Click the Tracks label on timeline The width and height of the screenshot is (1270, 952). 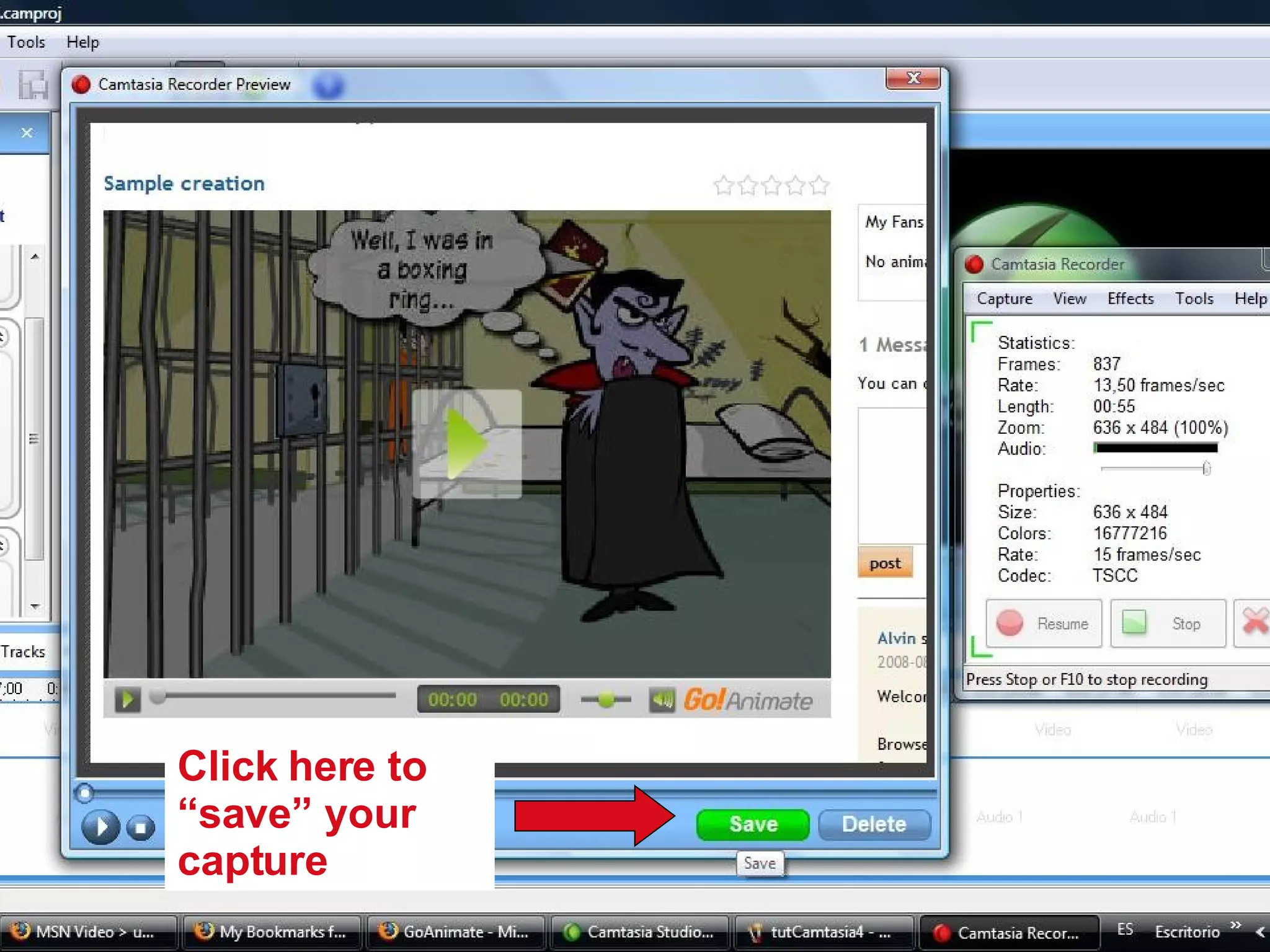(23, 651)
